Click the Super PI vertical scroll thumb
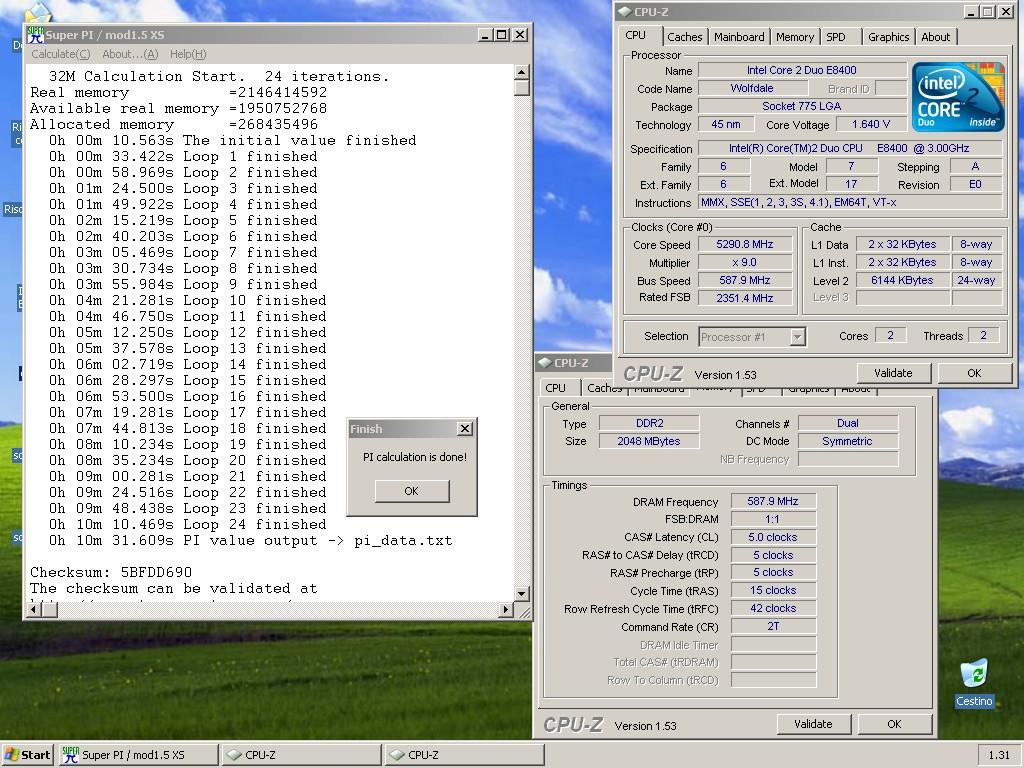Viewport: 1024px width, 768px height. tap(521, 88)
